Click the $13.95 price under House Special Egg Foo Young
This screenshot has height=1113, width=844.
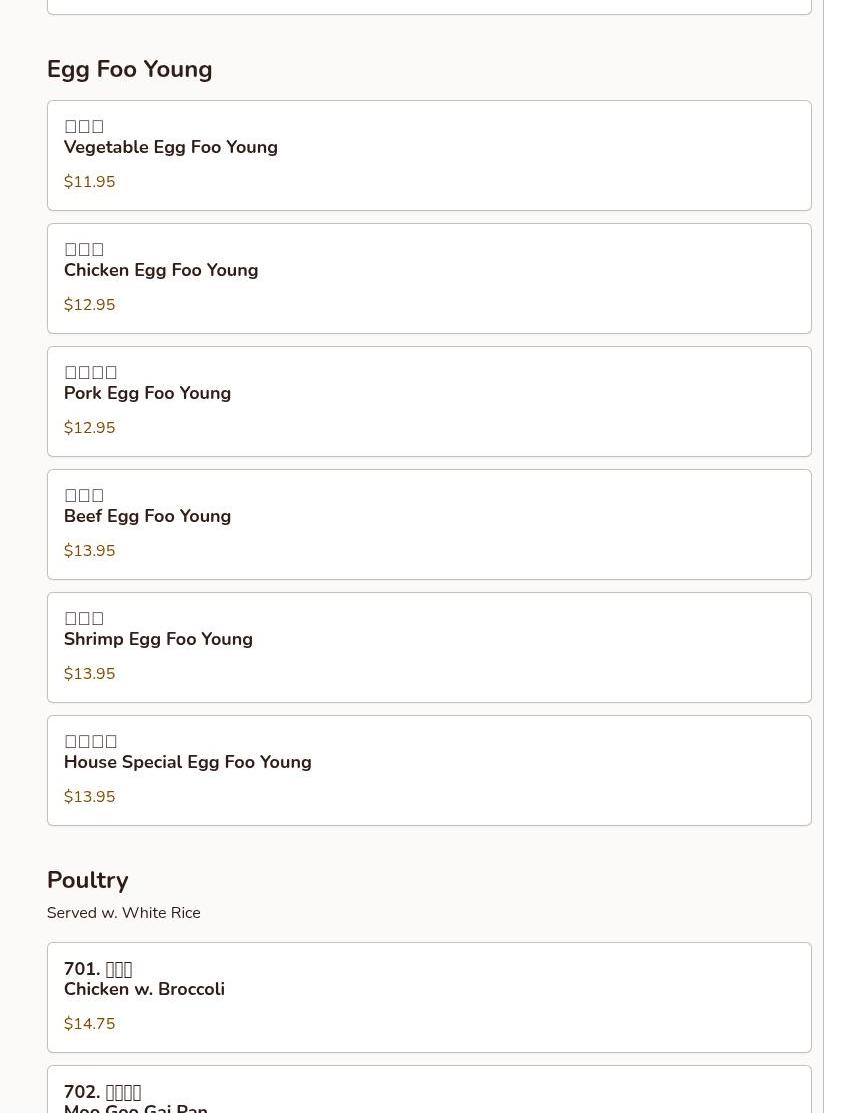(90, 797)
